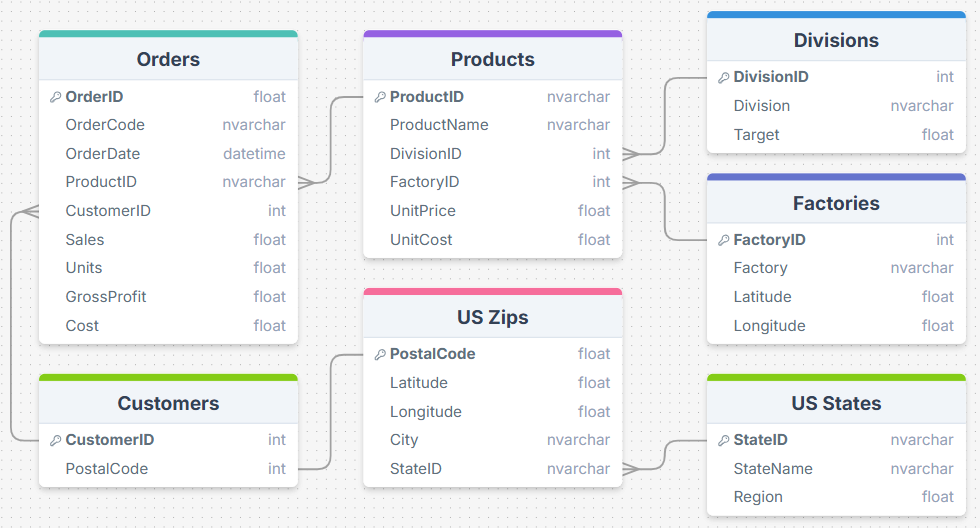Select the Longitude row in Factories

(x=836, y=326)
